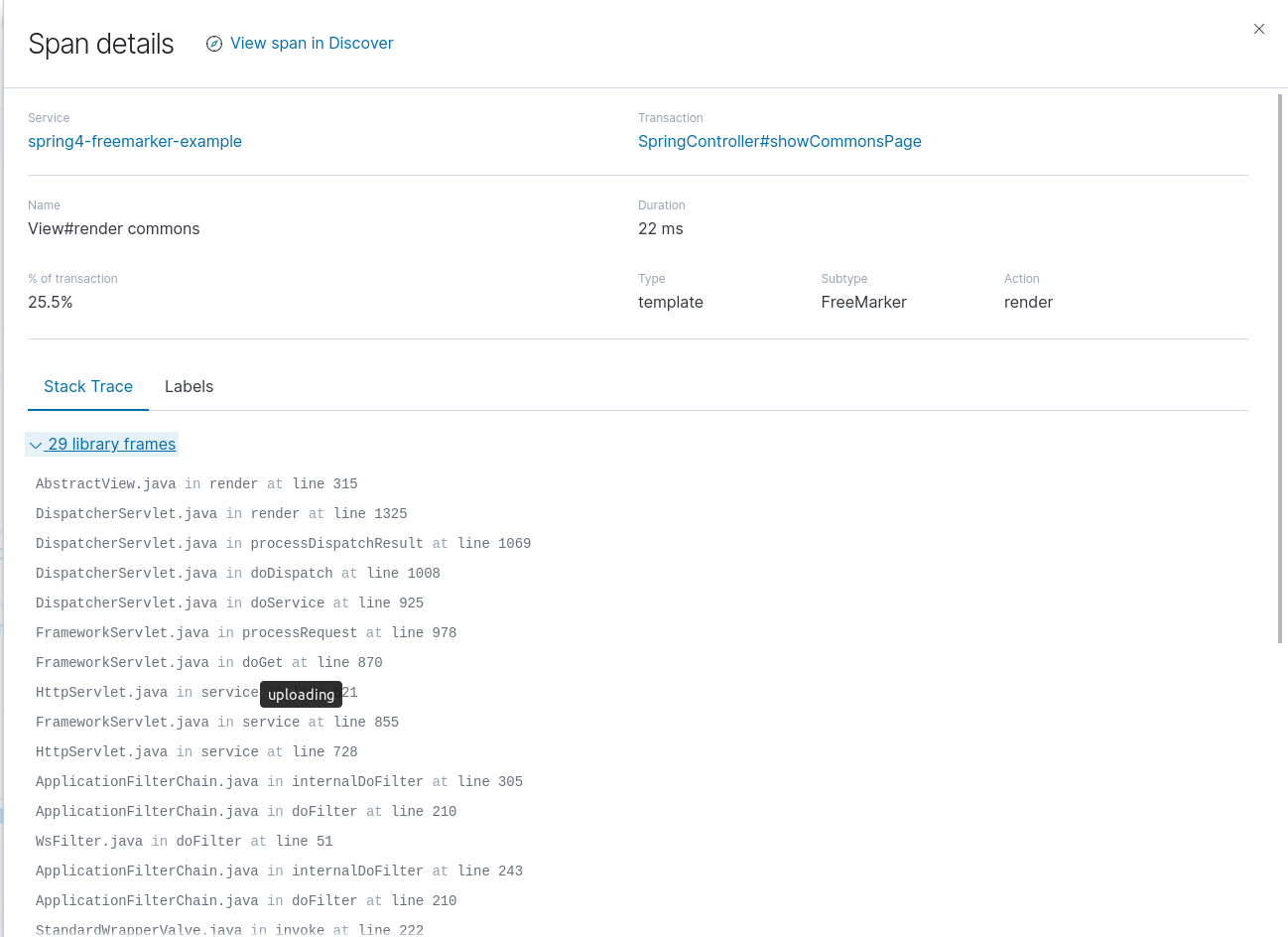The height and width of the screenshot is (937, 1288).
Task: Open the spring4-freemarker-example service link
Action: click(x=135, y=141)
